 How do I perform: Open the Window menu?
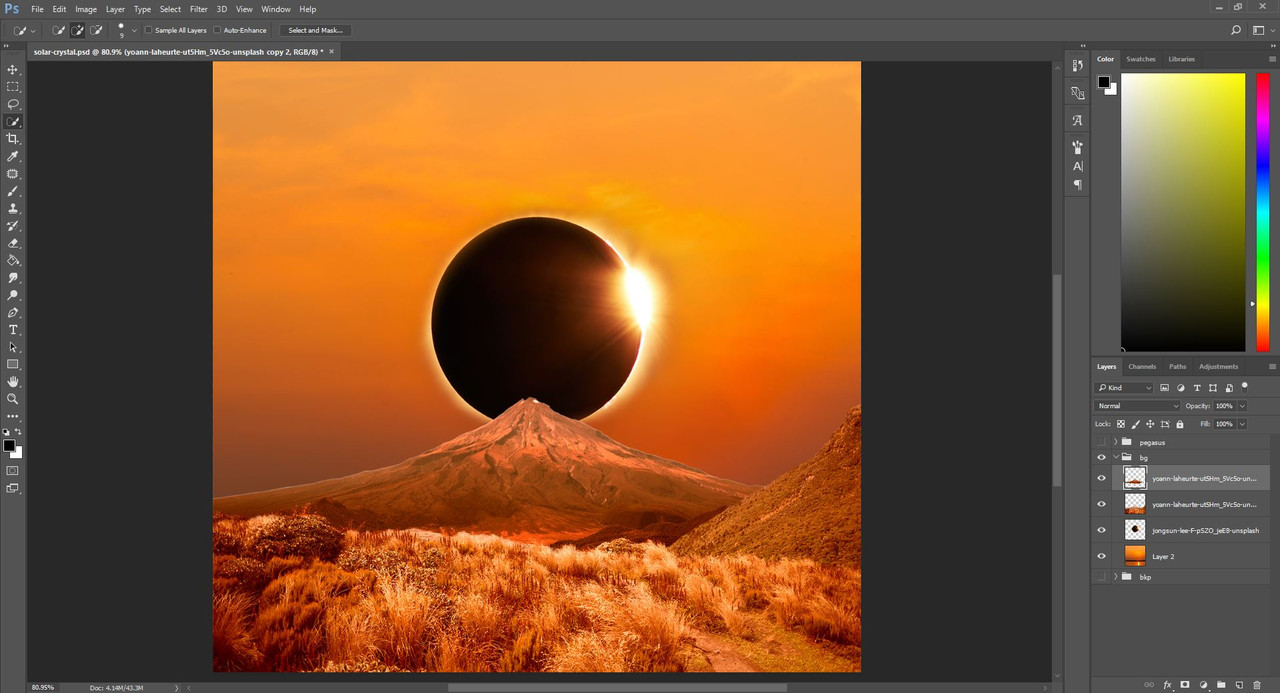pos(276,9)
